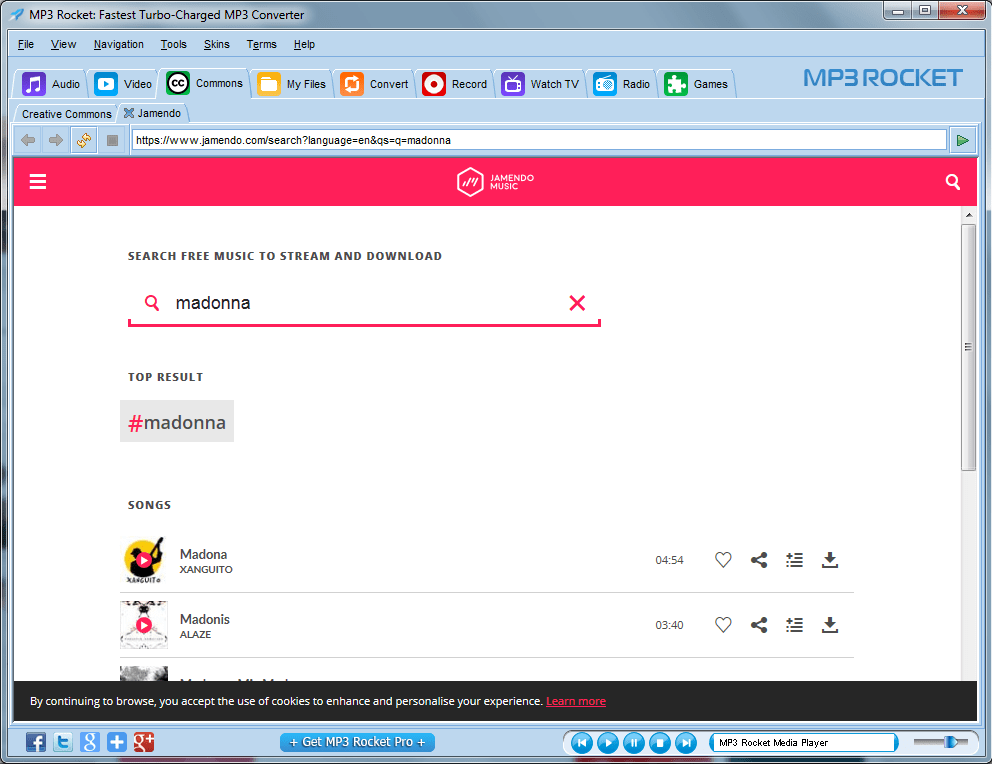Add Madonis to playlist

click(795, 625)
